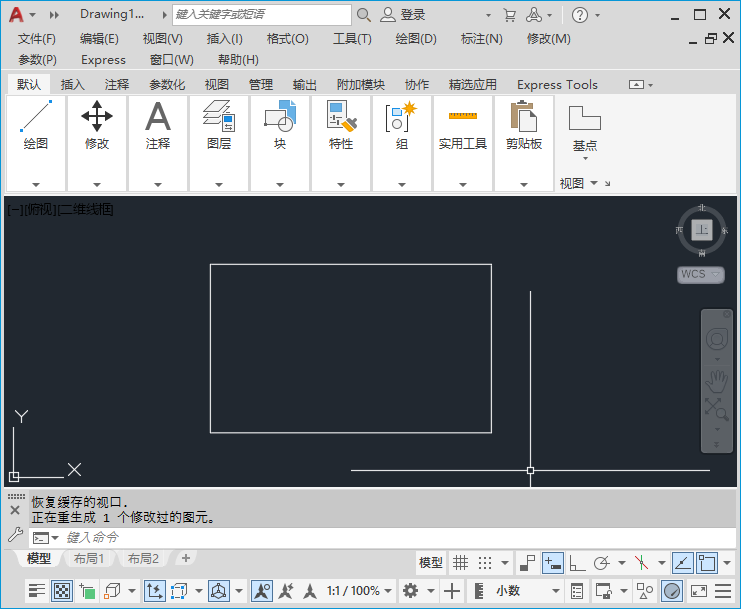Toggle object snap tracking
The image size is (741, 609).
683,563
